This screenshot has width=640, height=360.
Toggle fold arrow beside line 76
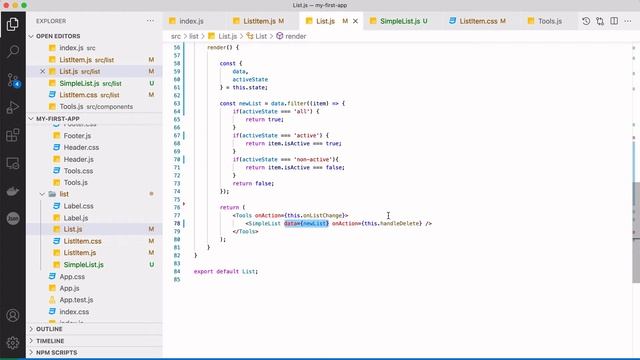(x=184, y=204)
